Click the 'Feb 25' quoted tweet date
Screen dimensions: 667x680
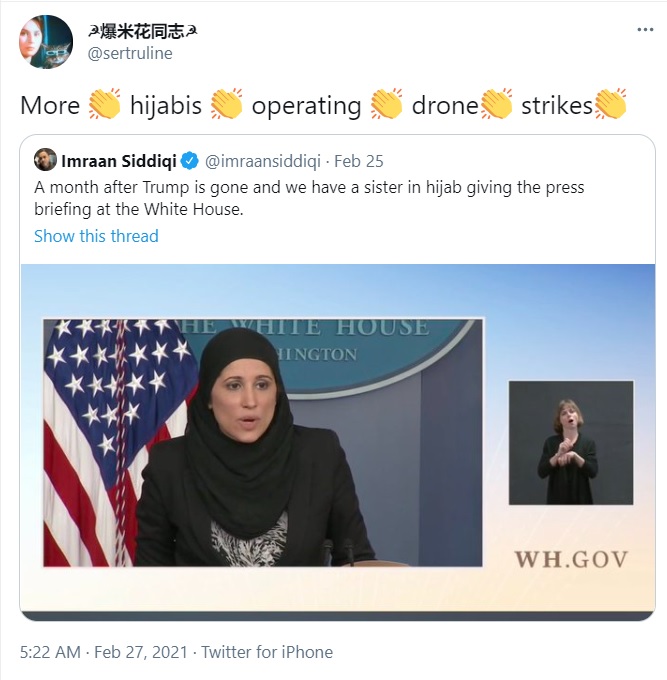359,161
